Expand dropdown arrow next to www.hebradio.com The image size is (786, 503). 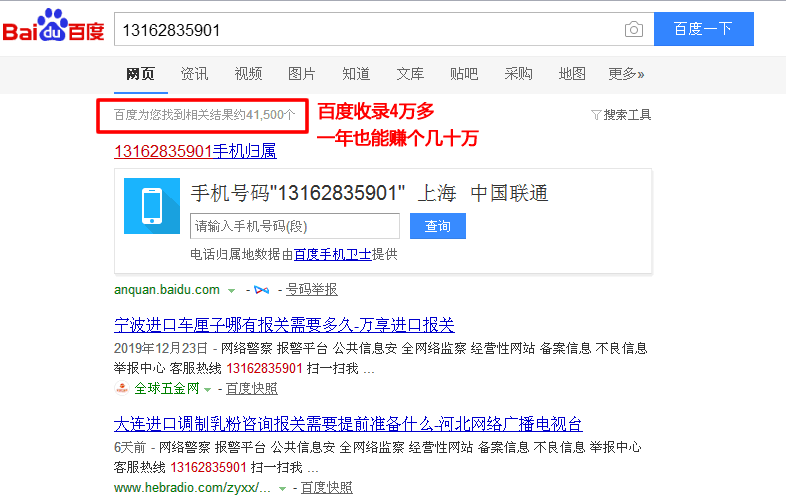(282, 488)
